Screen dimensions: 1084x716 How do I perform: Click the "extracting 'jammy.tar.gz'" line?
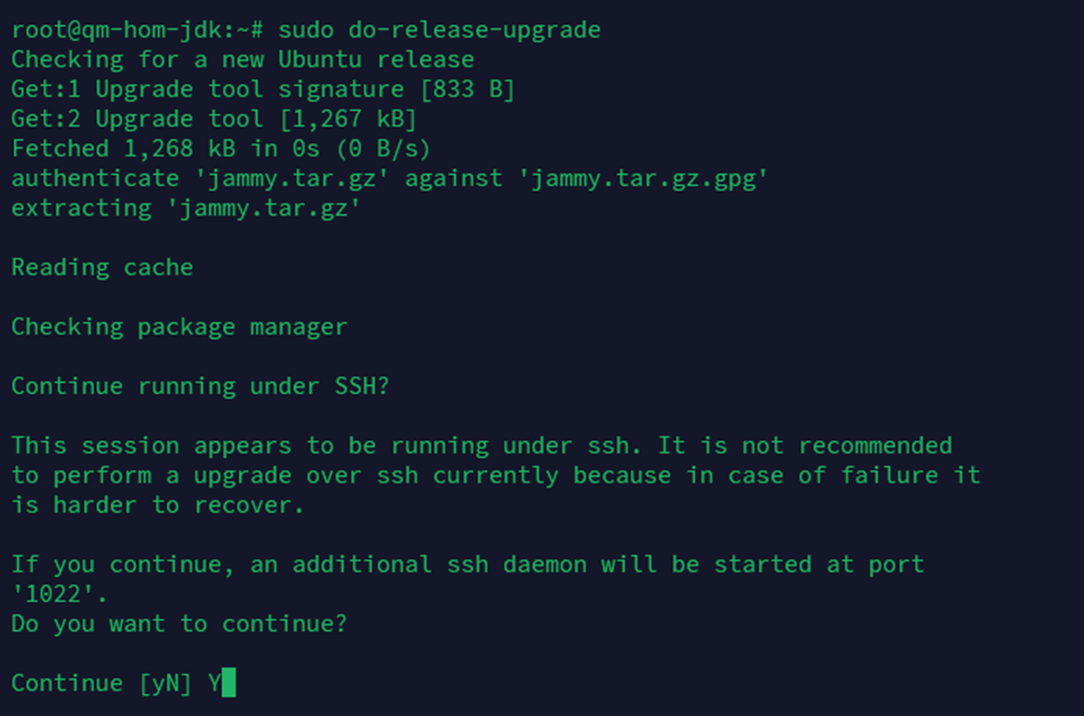click(x=185, y=208)
